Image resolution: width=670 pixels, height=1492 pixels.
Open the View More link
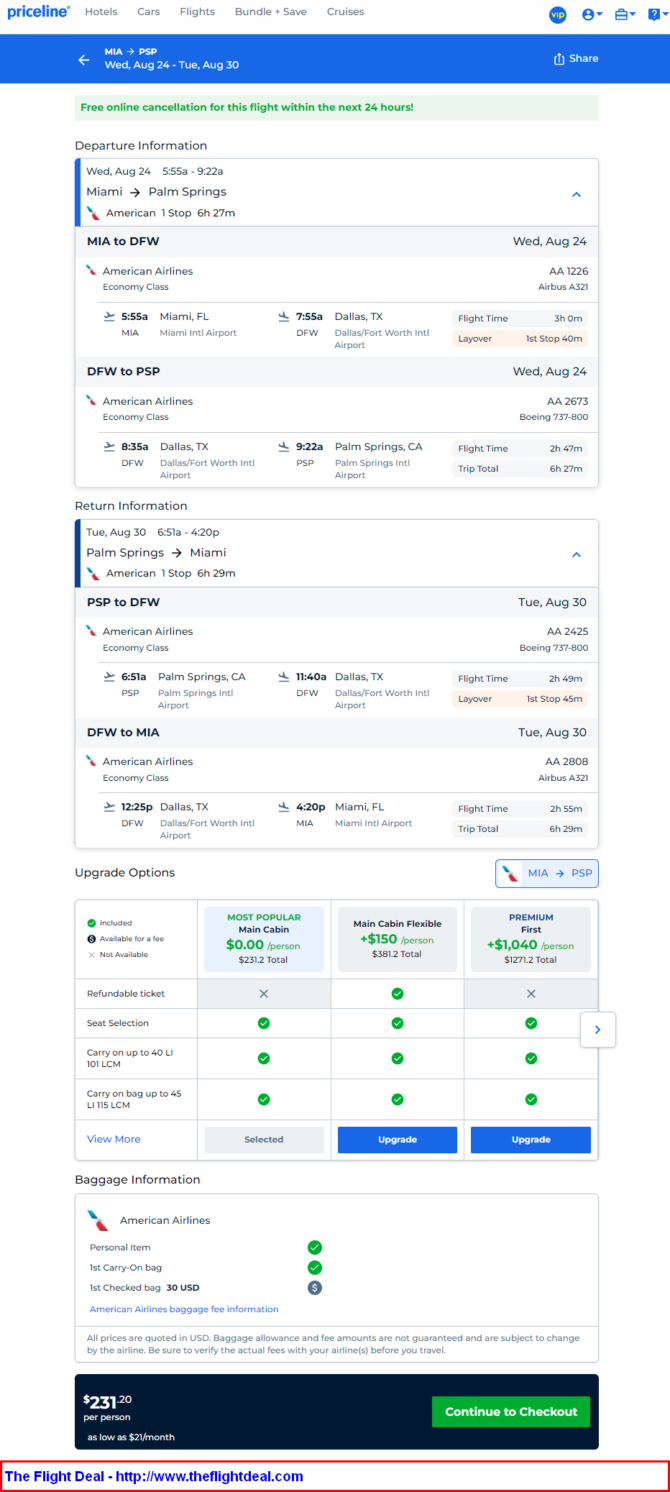[114, 1139]
